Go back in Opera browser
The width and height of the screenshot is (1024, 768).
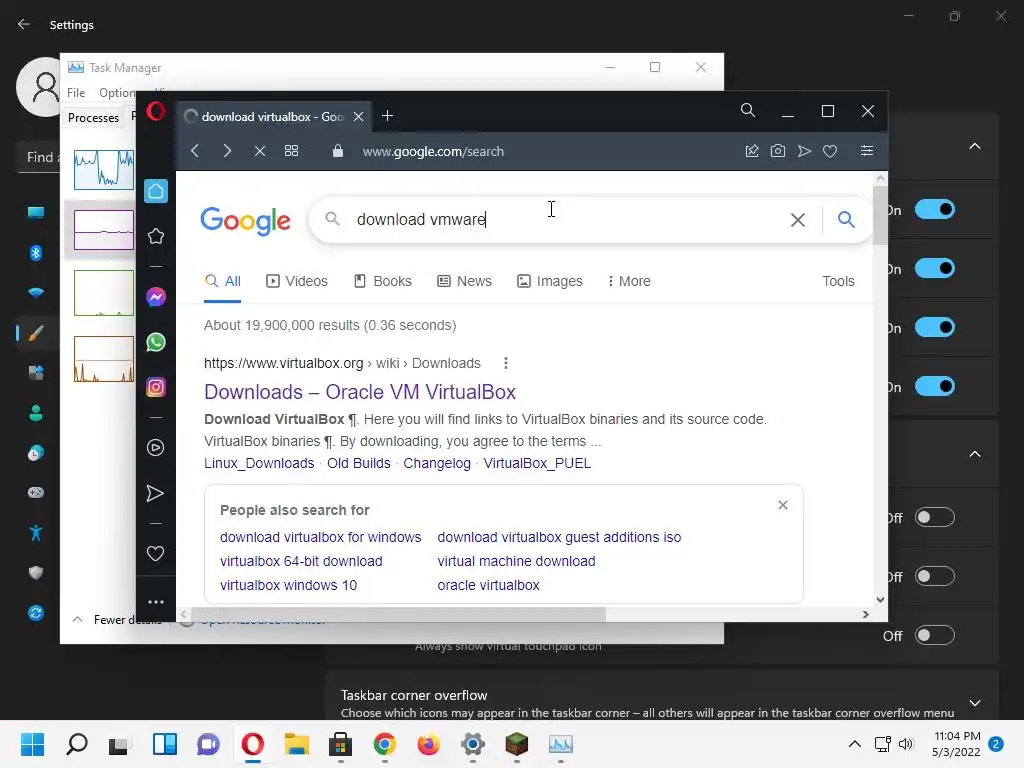tap(195, 151)
